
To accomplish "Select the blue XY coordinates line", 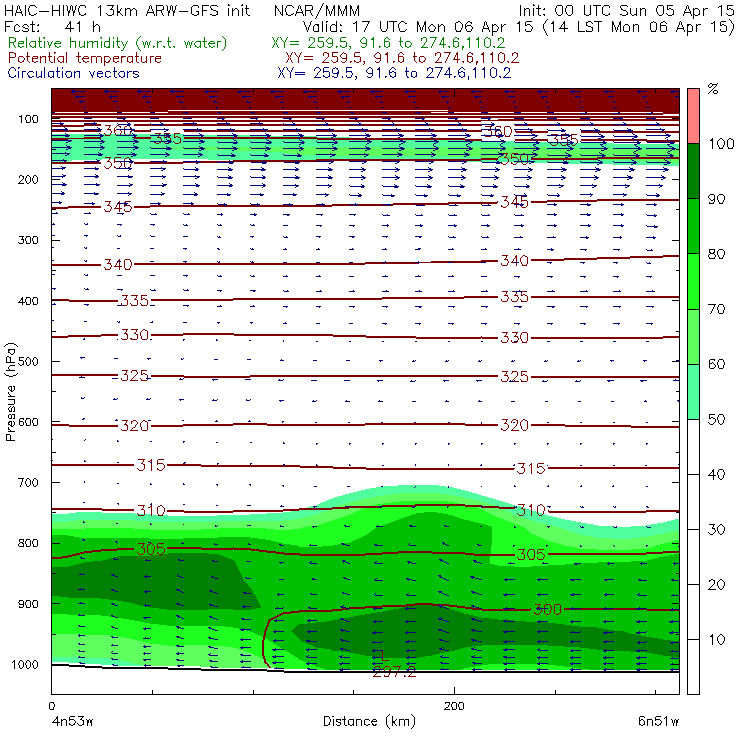I will (394, 73).
